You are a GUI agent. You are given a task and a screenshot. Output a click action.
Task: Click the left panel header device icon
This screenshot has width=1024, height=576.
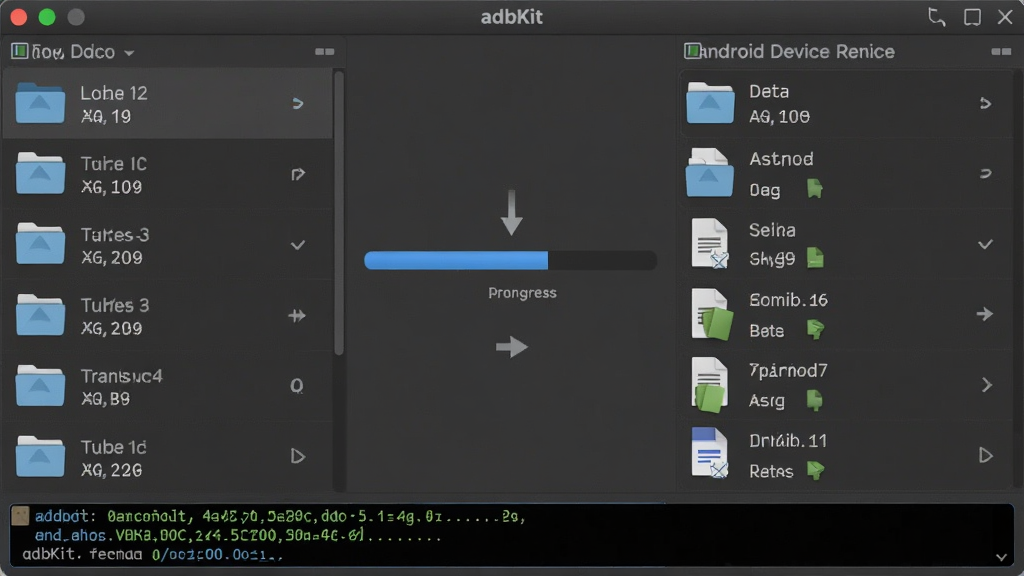pos(20,51)
